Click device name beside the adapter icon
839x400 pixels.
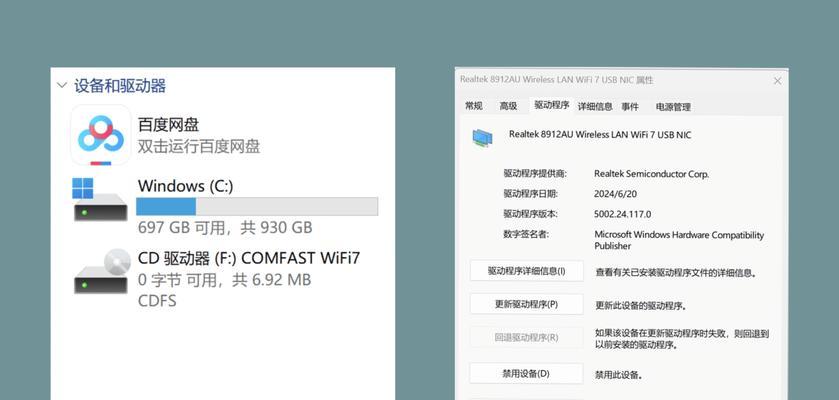pyautogui.click(x=600, y=135)
